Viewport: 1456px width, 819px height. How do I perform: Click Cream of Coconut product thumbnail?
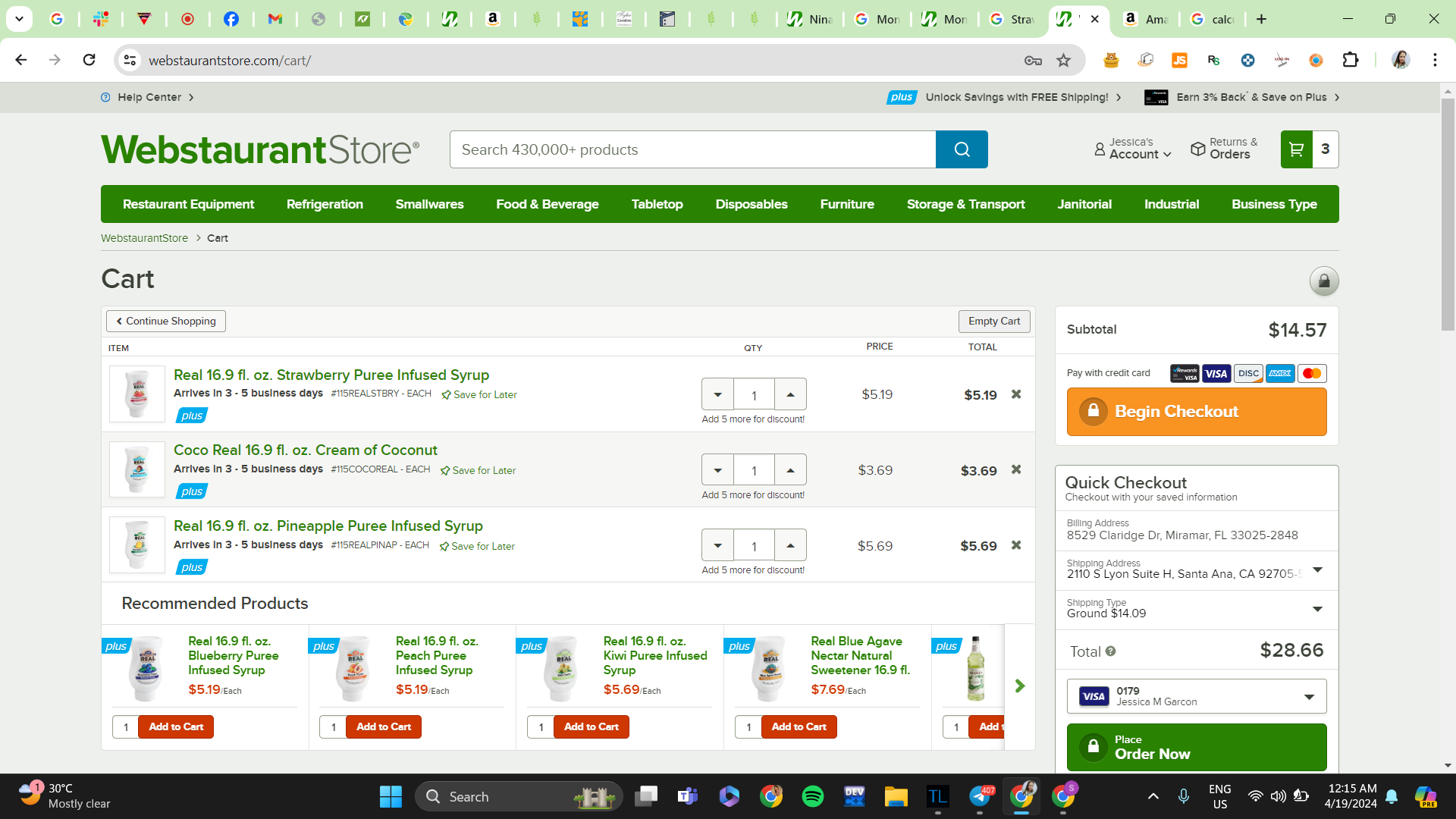point(137,470)
